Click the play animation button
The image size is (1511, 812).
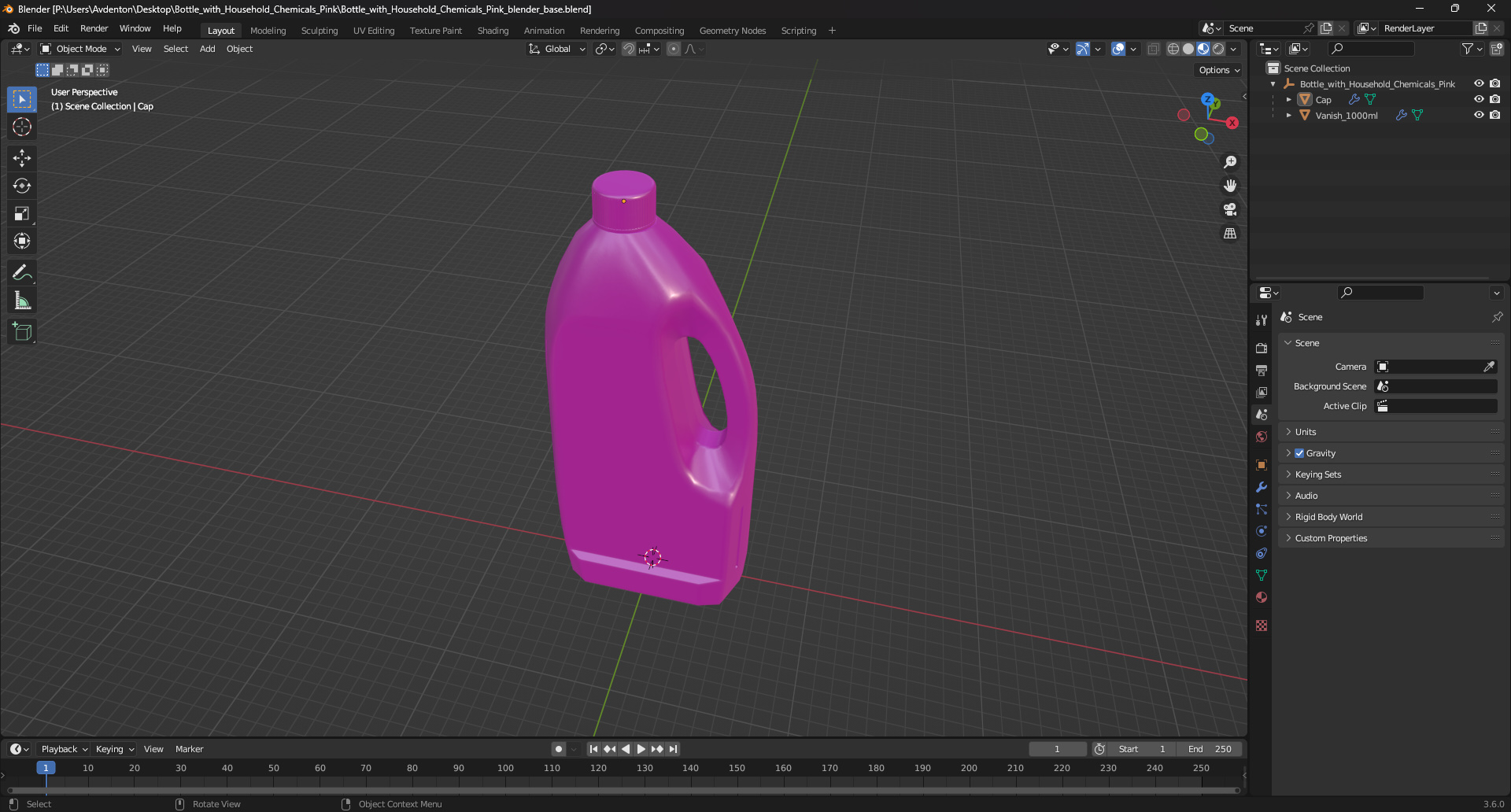[x=641, y=749]
